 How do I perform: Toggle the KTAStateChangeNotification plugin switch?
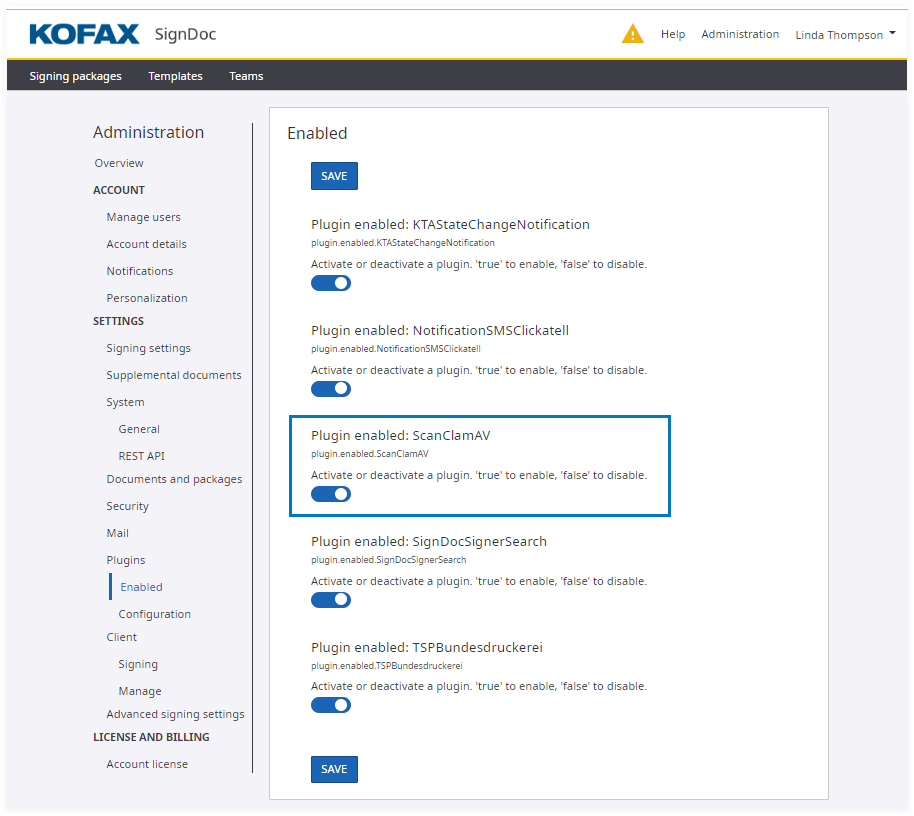point(331,283)
